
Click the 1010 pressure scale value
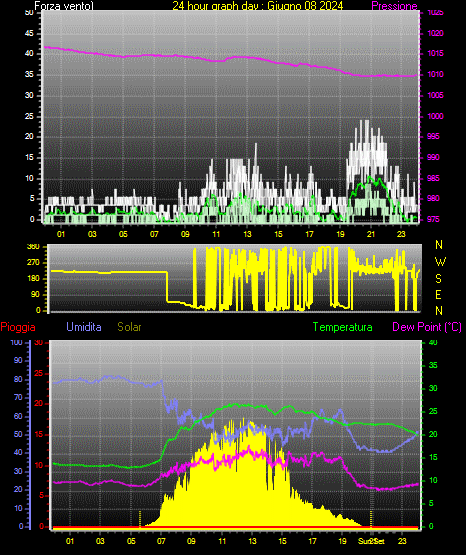(x=436, y=74)
